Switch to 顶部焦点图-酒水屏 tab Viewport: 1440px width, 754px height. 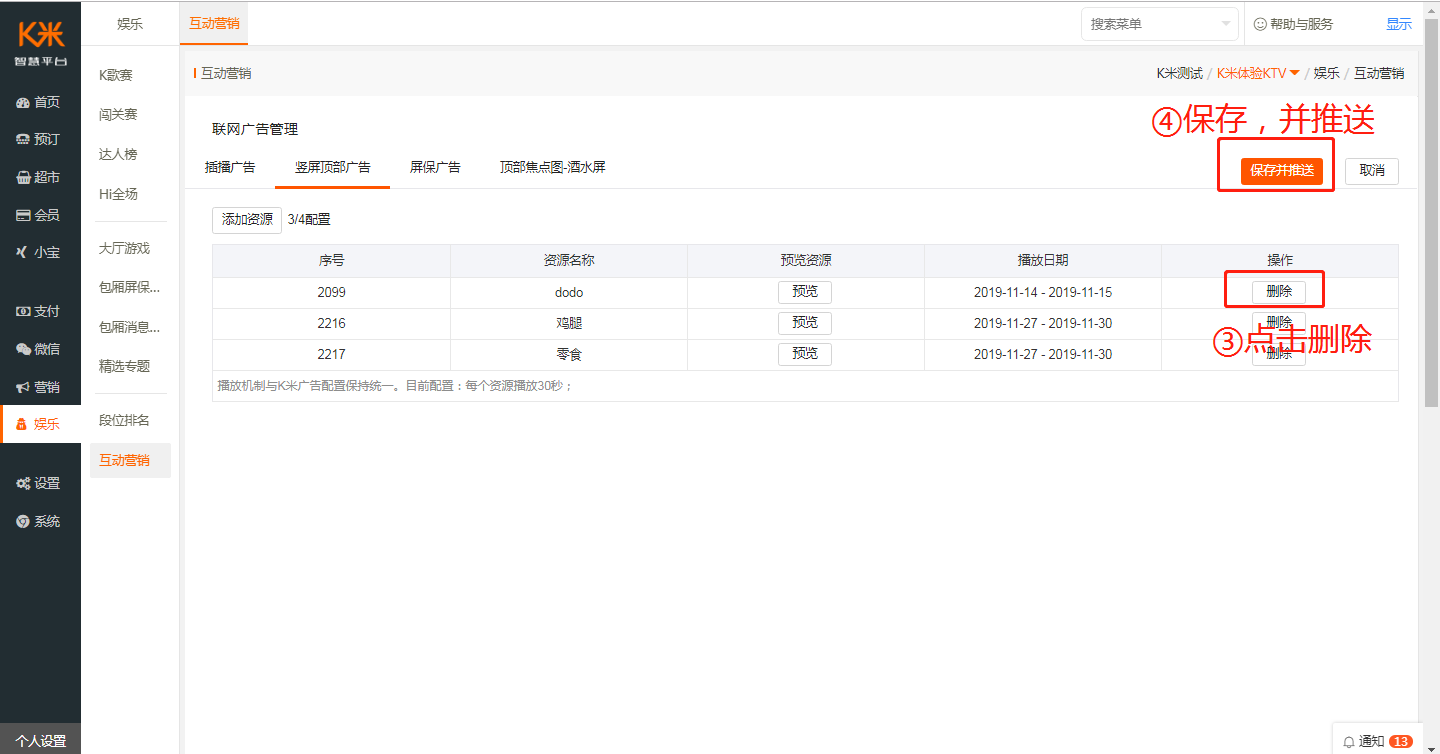coord(553,167)
